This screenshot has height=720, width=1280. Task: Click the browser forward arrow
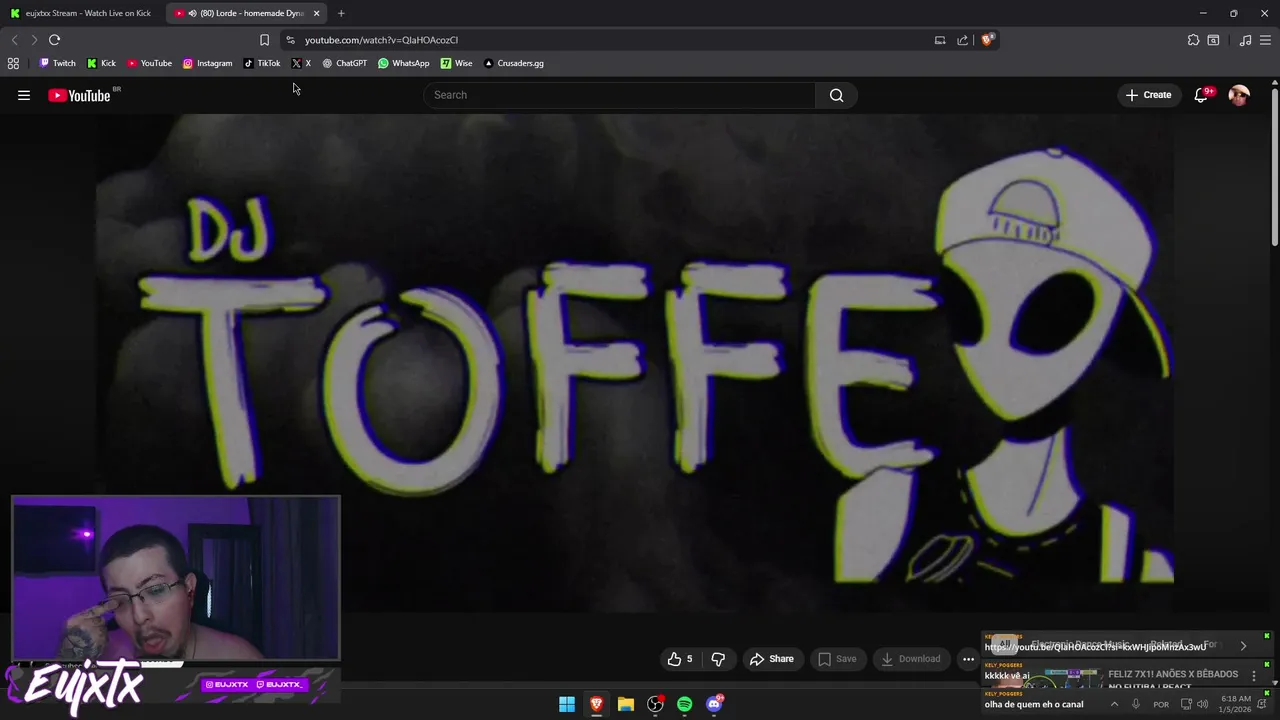(34, 40)
